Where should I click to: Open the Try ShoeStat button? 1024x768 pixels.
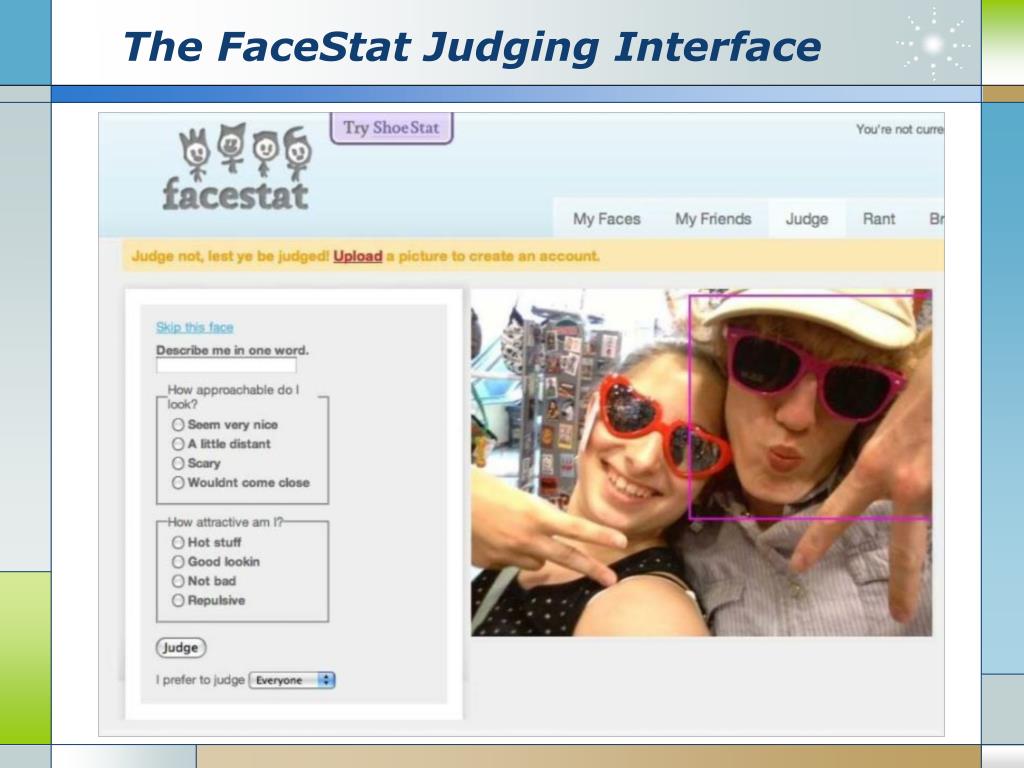(x=391, y=128)
